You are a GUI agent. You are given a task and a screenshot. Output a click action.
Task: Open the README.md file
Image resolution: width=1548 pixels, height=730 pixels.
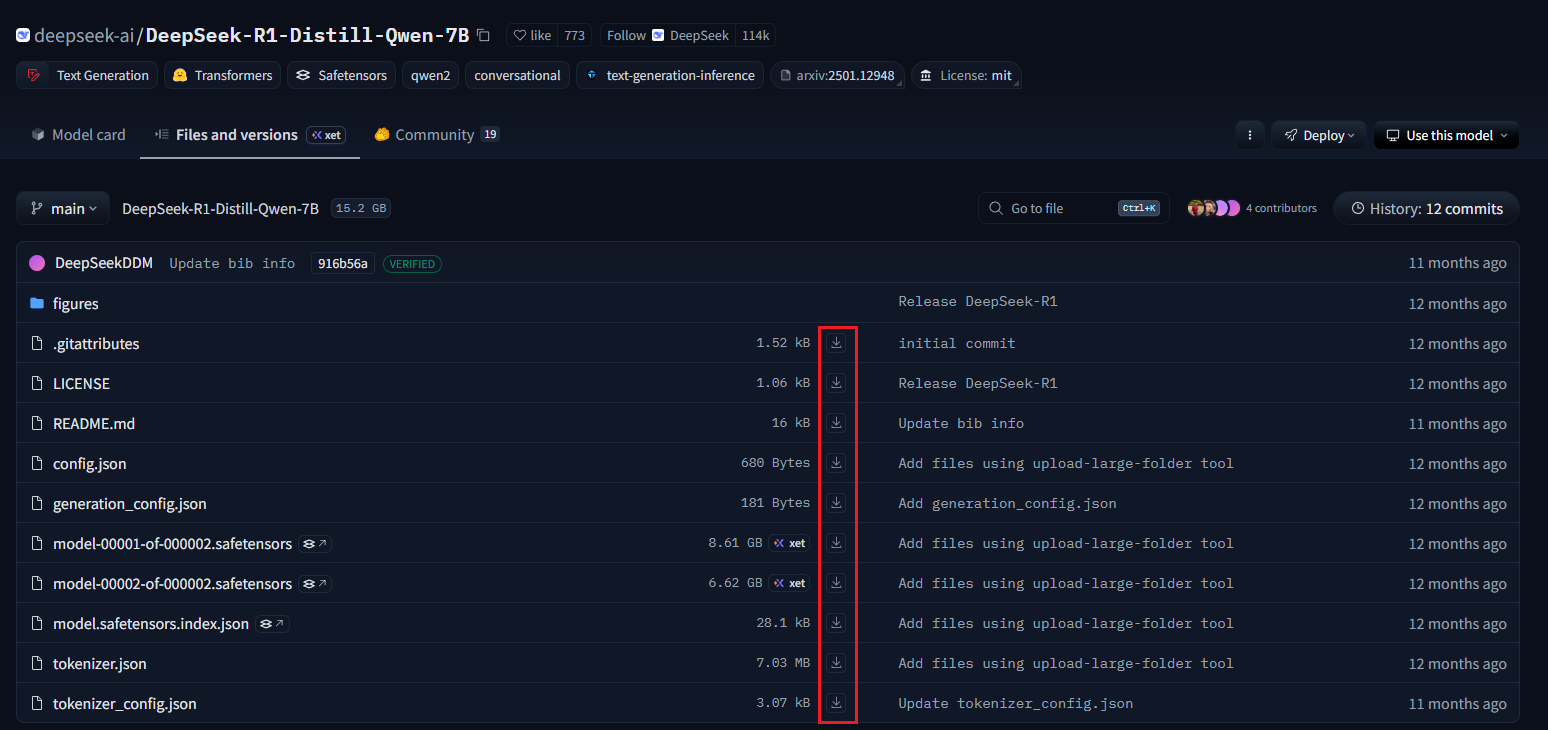click(x=94, y=423)
